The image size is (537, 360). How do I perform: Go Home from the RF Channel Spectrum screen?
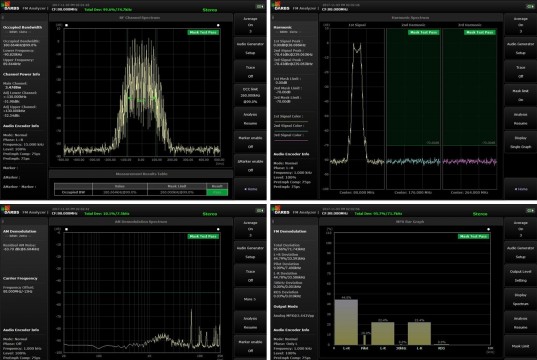pyautogui.click(x=250, y=189)
